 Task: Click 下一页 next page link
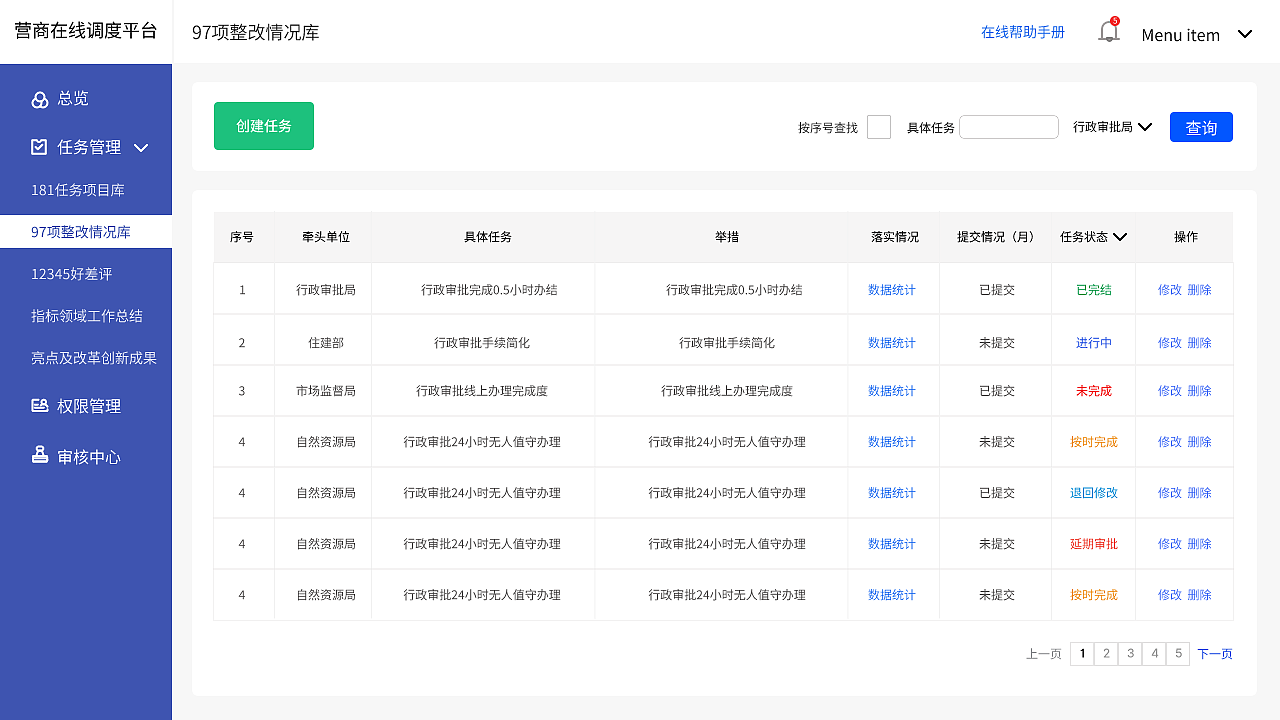(1215, 654)
